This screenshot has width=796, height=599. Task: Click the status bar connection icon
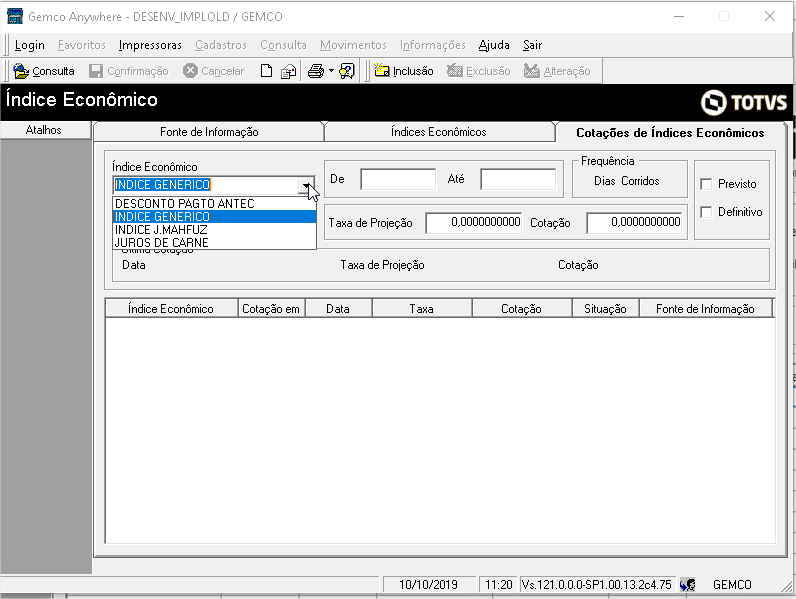tap(687, 585)
